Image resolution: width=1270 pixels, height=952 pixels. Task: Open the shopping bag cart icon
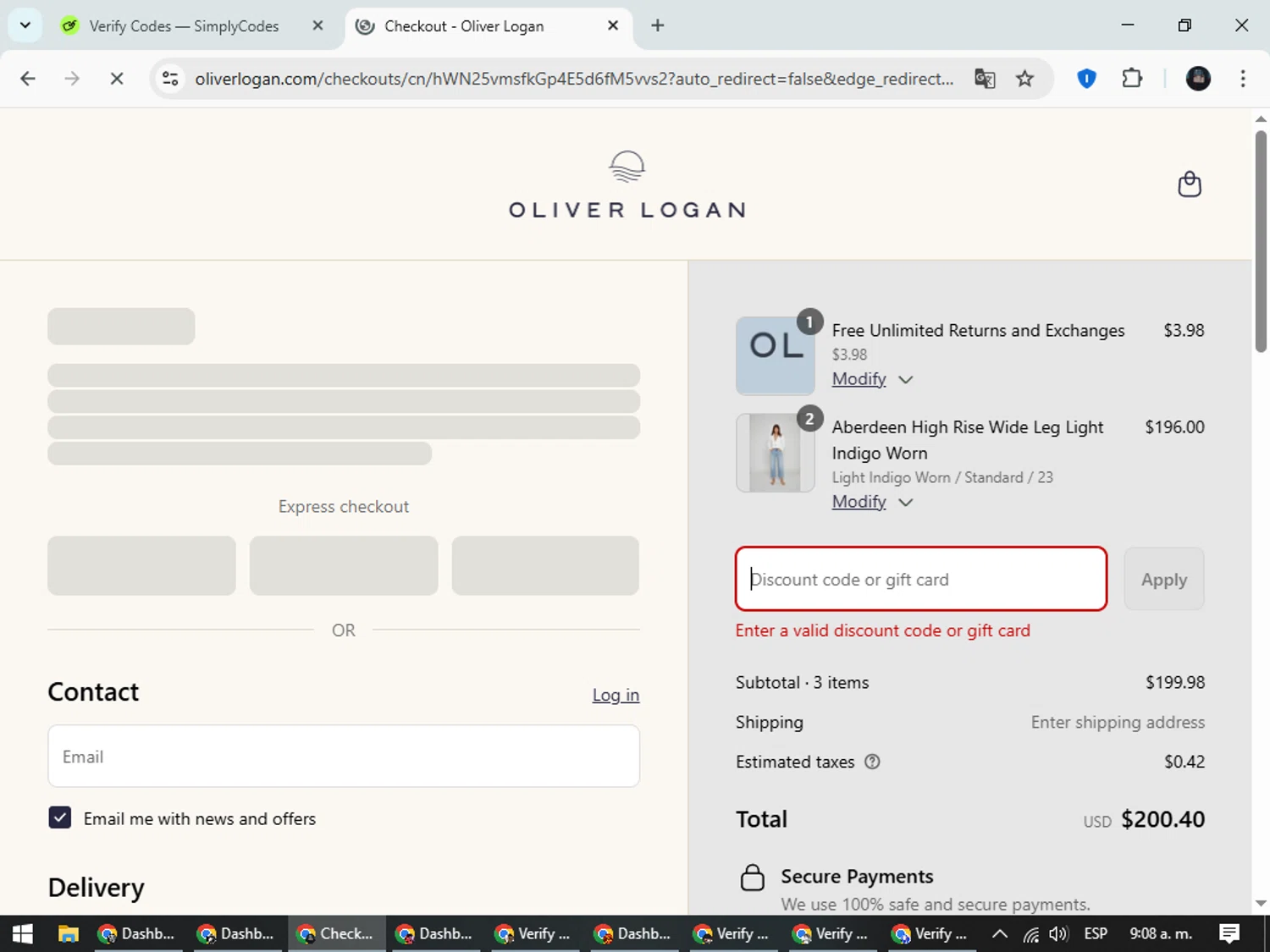(1190, 184)
